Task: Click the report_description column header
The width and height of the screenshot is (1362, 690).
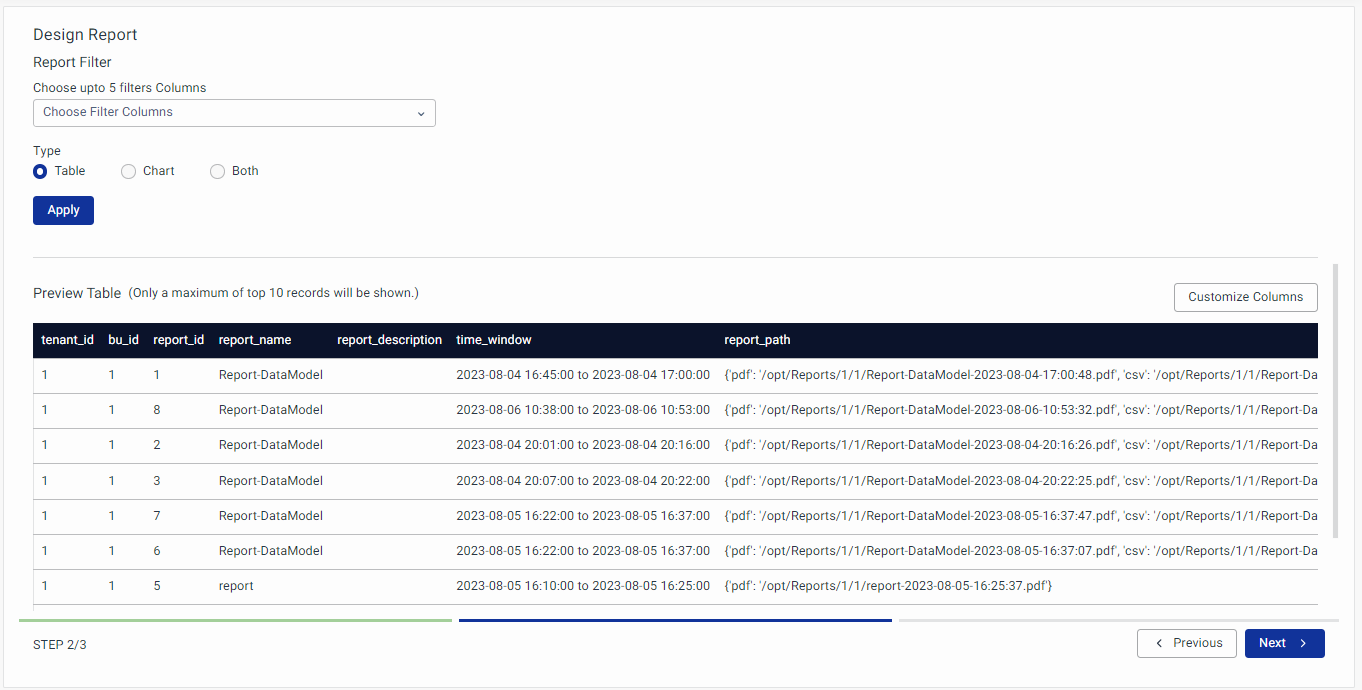Action: click(389, 340)
